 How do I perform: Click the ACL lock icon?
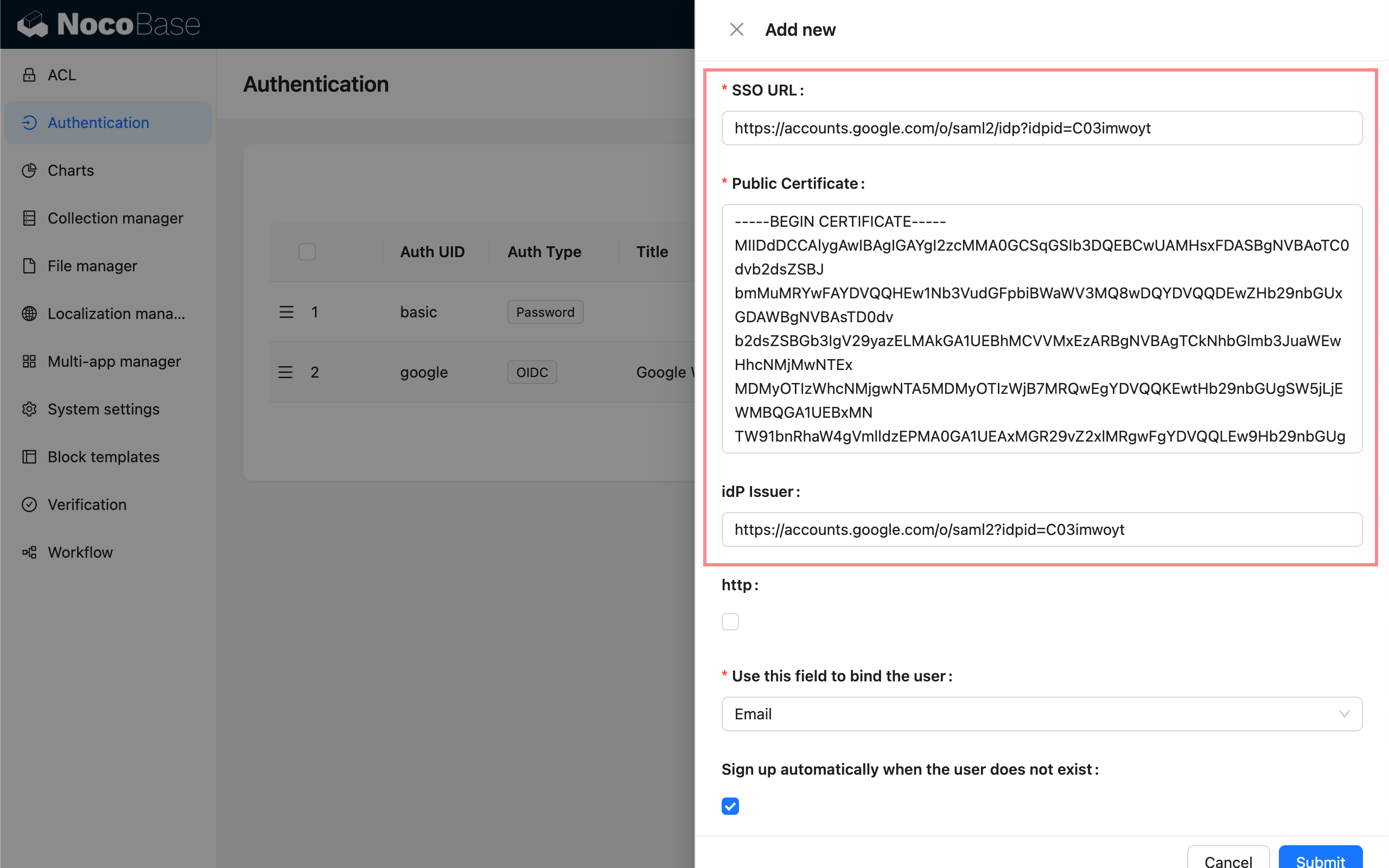coord(29,75)
